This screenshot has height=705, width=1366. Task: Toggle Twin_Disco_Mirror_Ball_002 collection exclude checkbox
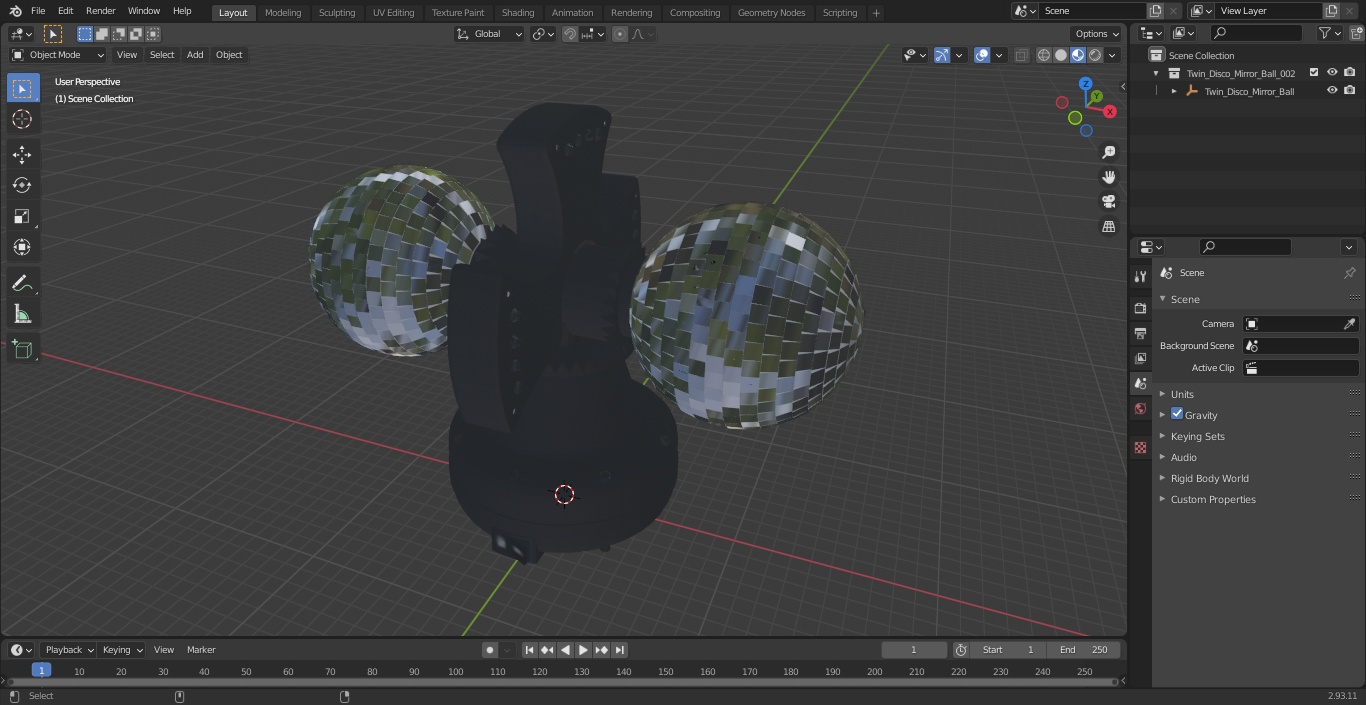pyautogui.click(x=1314, y=73)
